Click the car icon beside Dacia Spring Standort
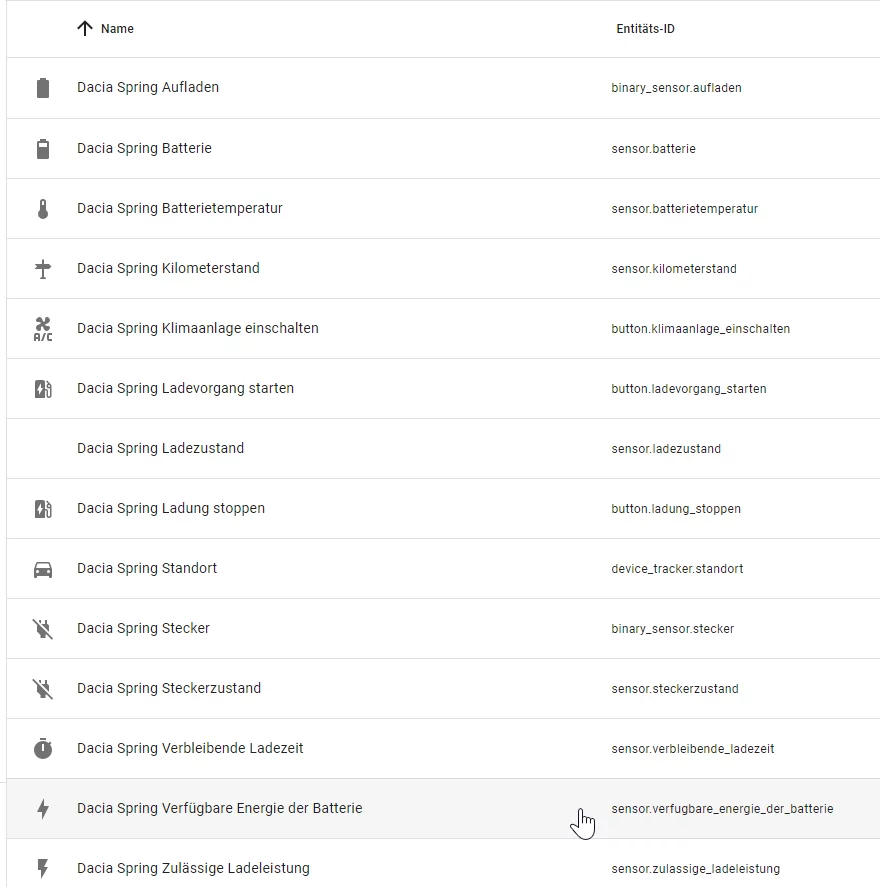The height and width of the screenshot is (887, 880). [43, 569]
